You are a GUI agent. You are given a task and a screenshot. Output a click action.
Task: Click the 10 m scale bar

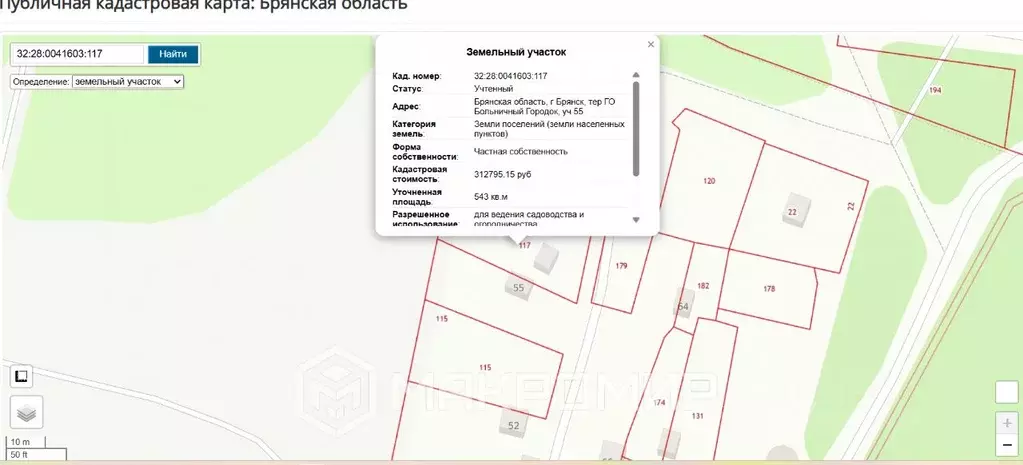point(27,442)
